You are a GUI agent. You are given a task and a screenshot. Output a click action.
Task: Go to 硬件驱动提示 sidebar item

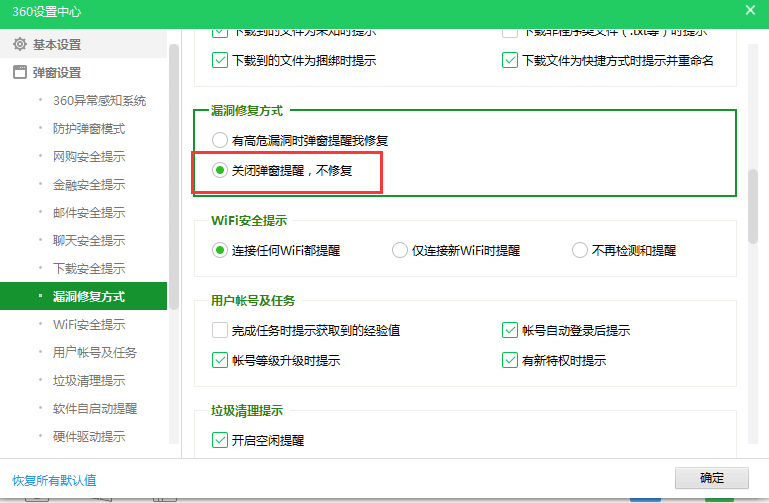89,436
